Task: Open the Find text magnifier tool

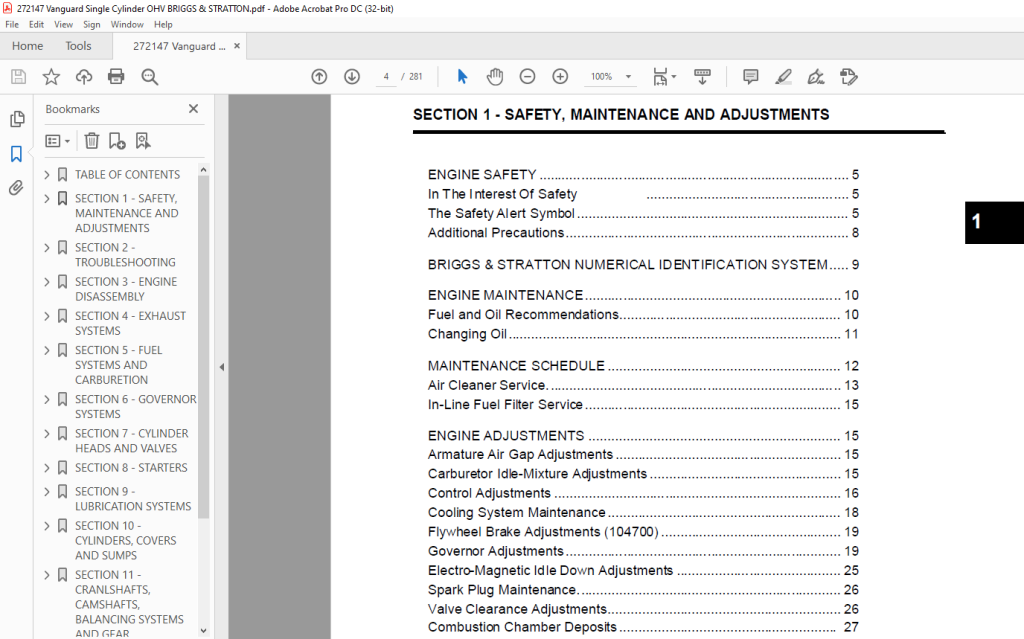Action: pos(150,77)
